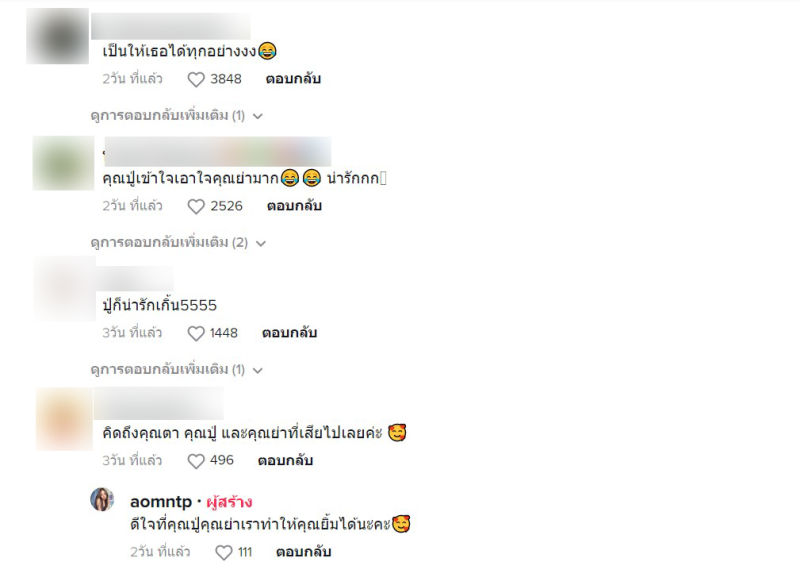Open aomntp profile picture
Image resolution: width=800 pixels, height=562 pixels.
coord(102,499)
